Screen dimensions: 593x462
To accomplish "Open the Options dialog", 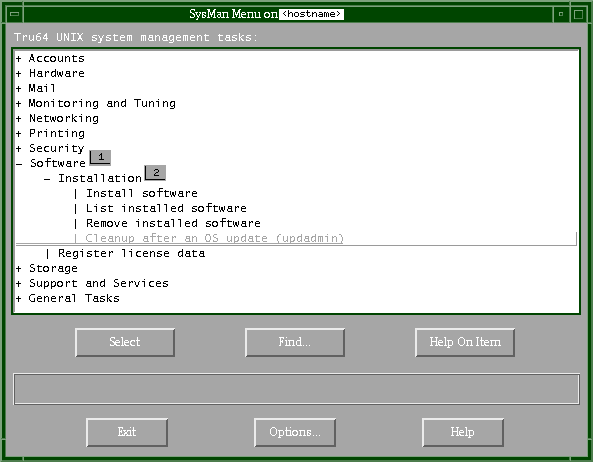I will click(295, 432).
